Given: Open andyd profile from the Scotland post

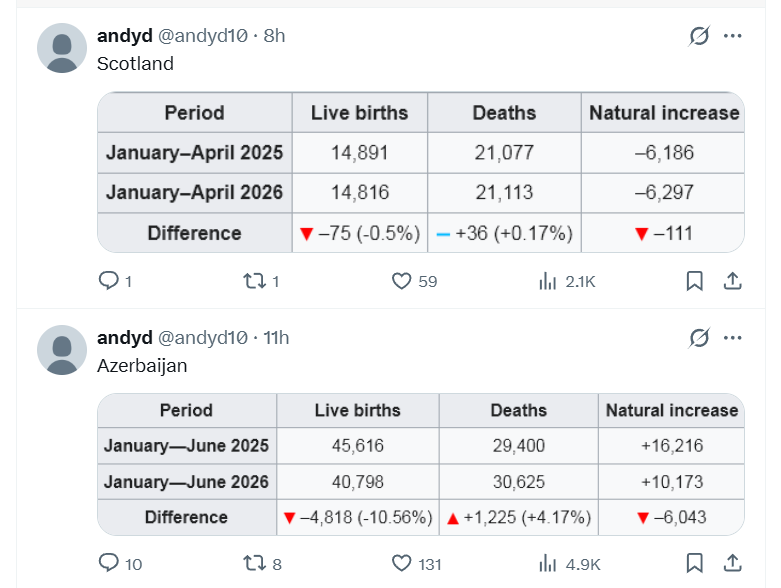Looking at the screenshot, I should pyautogui.click(x=125, y=36).
